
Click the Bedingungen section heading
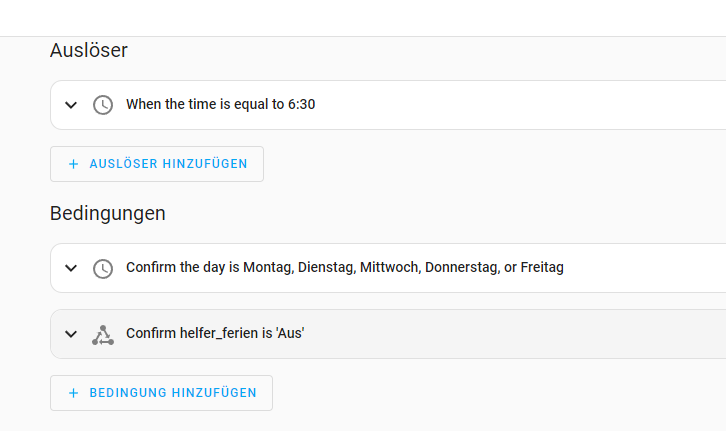pos(107,213)
